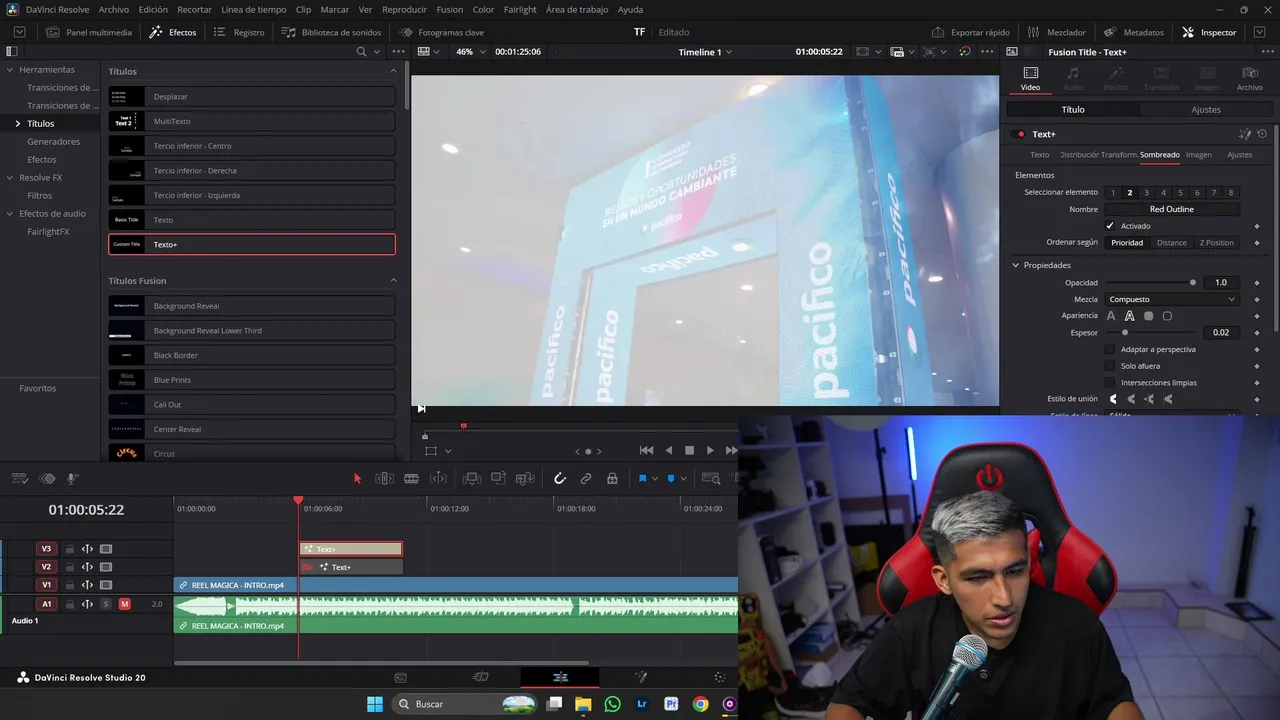Select the REEL MAGICA - INTRO.mp4 video clip
The height and width of the screenshot is (720, 1280).
tap(456, 585)
